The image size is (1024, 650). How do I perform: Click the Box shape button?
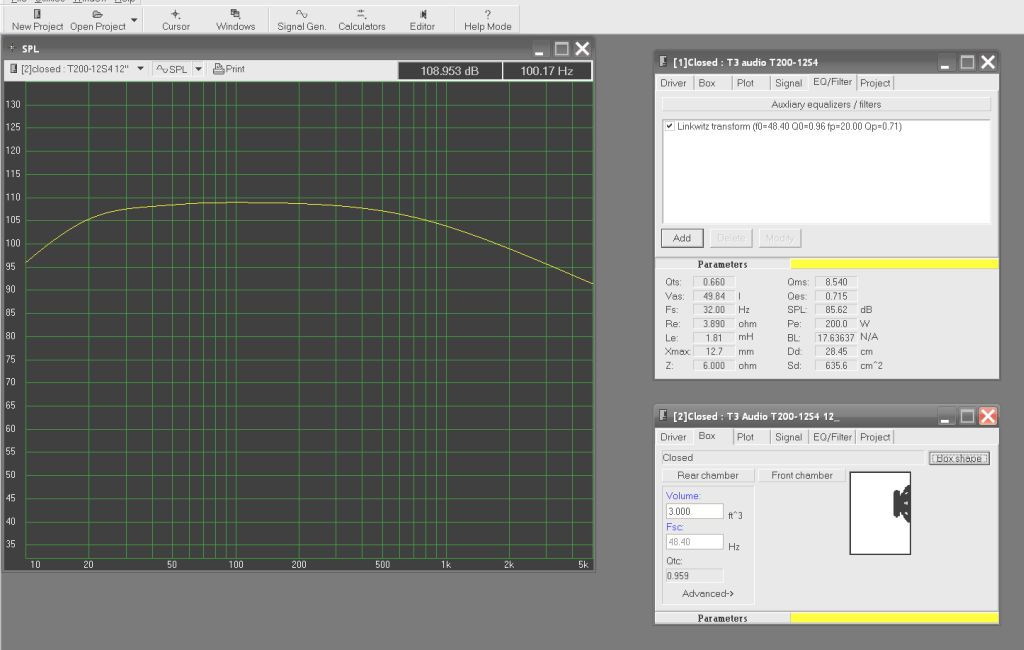(959, 459)
